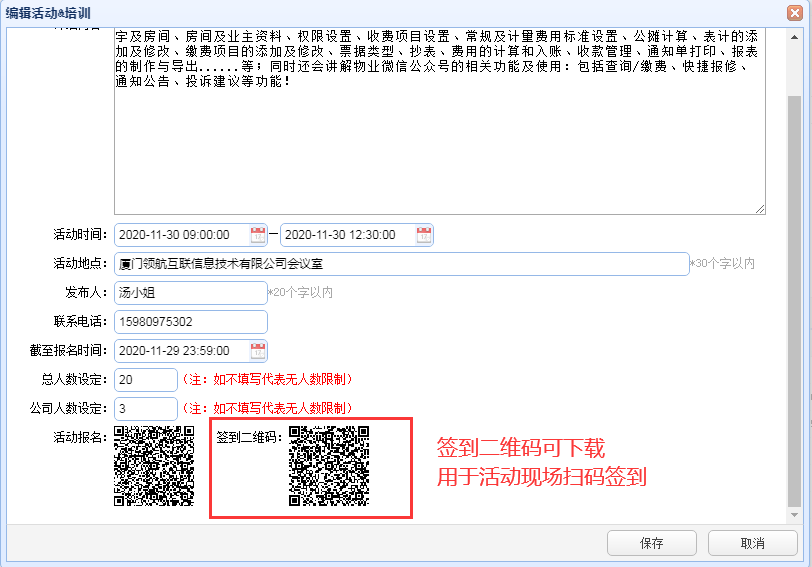This screenshot has width=812, height=567.
Task: Click the scrollbar up arrow
Action: point(794,37)
